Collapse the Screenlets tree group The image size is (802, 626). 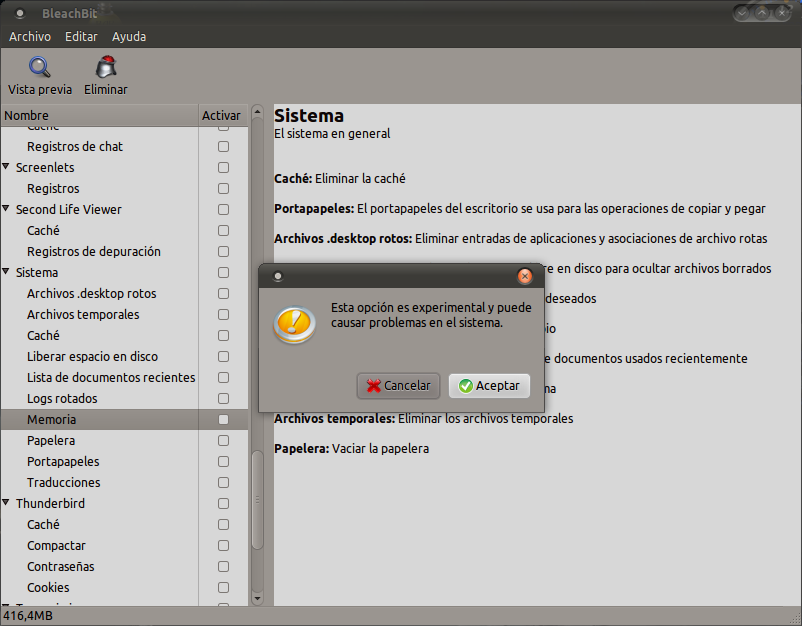click(6, 167)
